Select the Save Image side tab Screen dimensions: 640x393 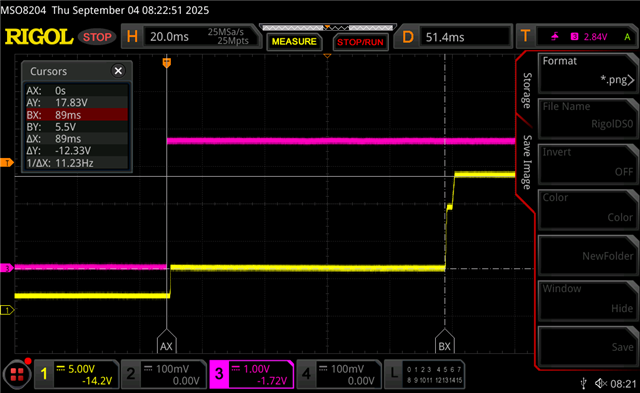coord(527,162)
